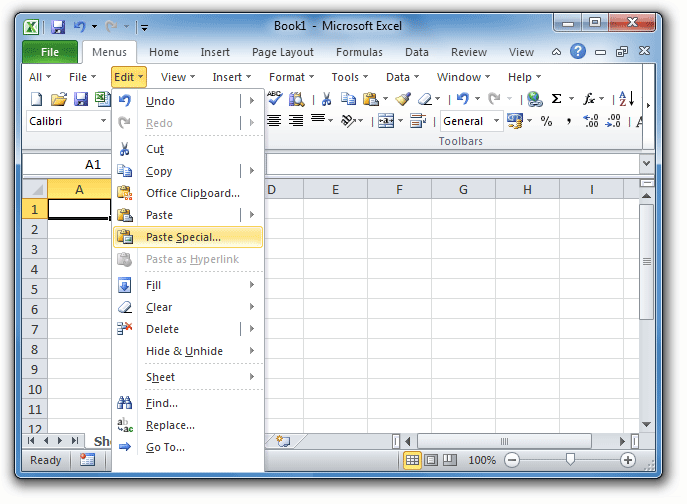This screenshot has width=687, height=504.
Task: Click the scissors Cut icon in the toolbar
Action: 326,99
